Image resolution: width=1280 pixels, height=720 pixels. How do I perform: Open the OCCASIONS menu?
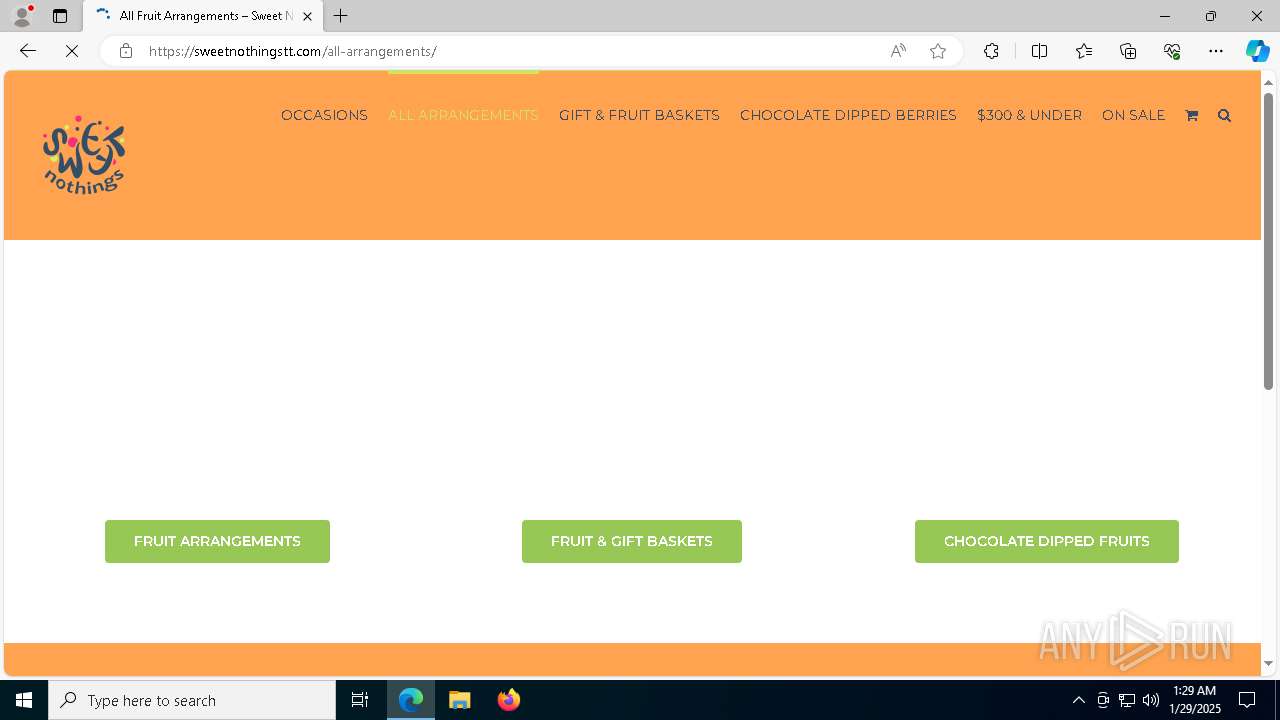click(324, 115)
